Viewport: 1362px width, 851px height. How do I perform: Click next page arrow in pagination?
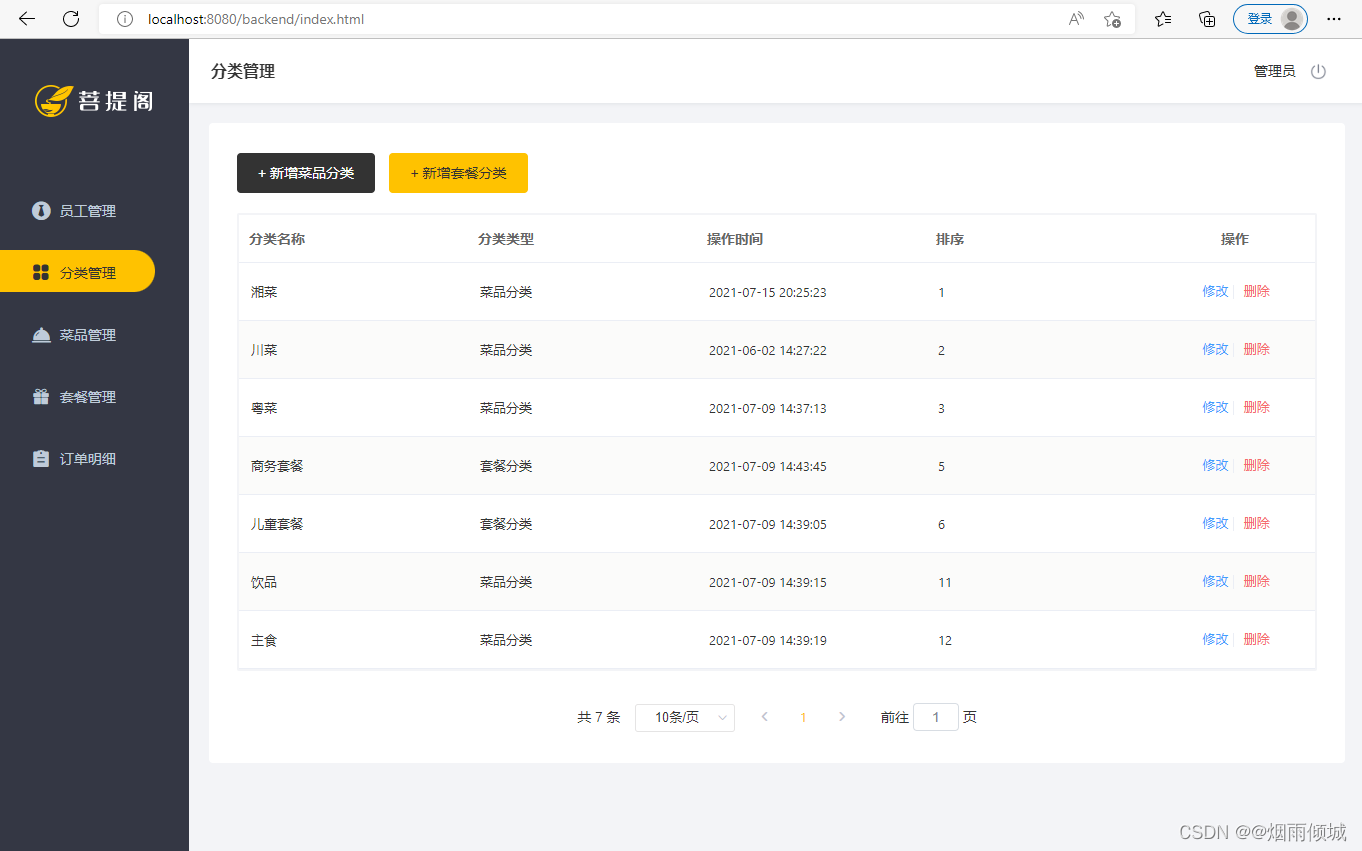coord(842,717)
